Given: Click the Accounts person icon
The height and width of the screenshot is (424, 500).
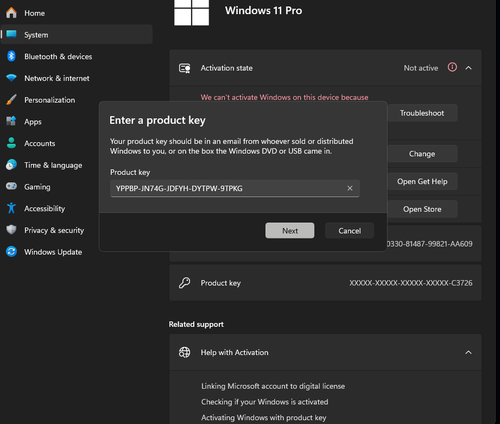Looking at the screenshot, I should (x=11, y=143).
